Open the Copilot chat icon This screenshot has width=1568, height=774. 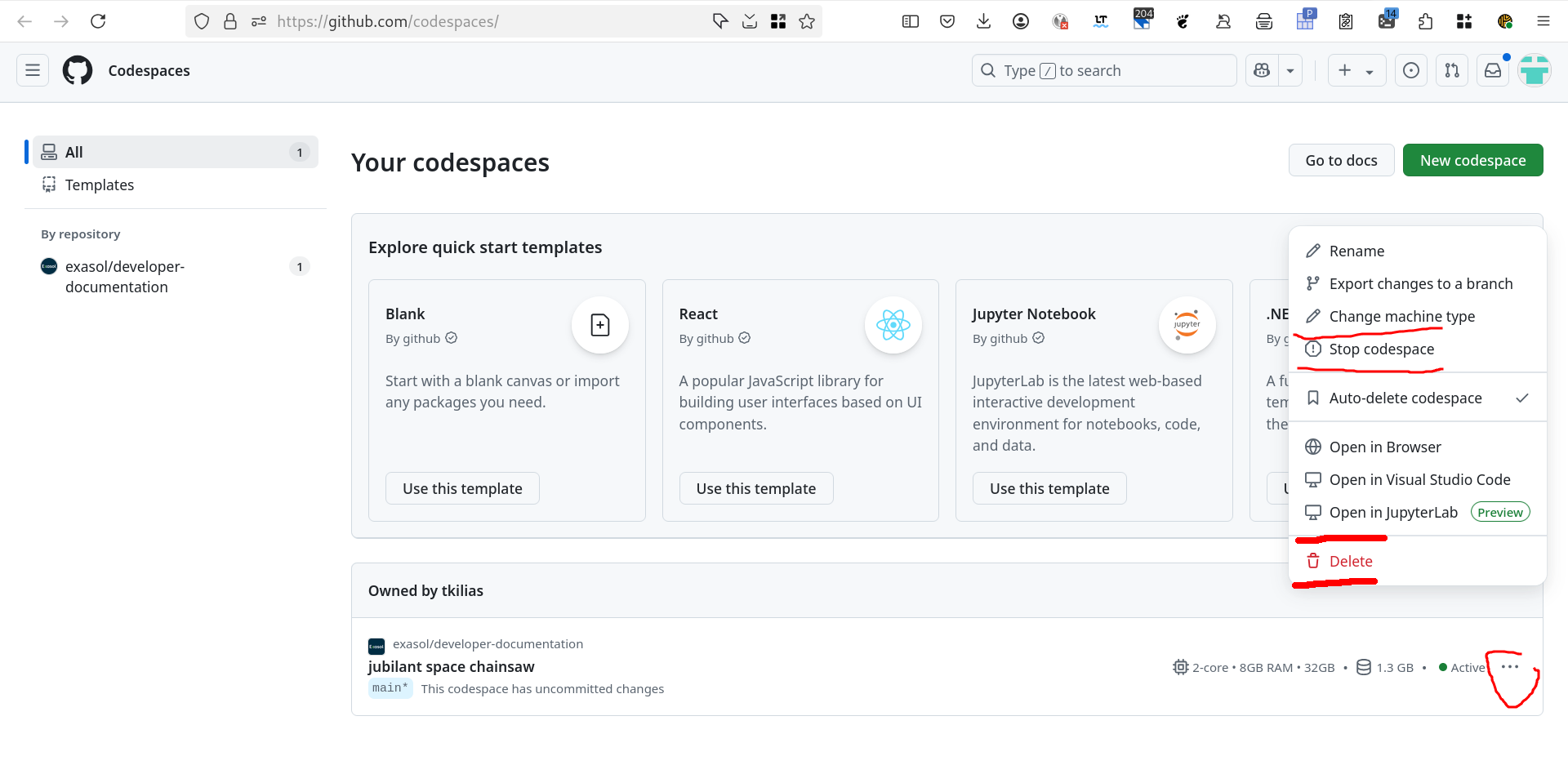1262,70
